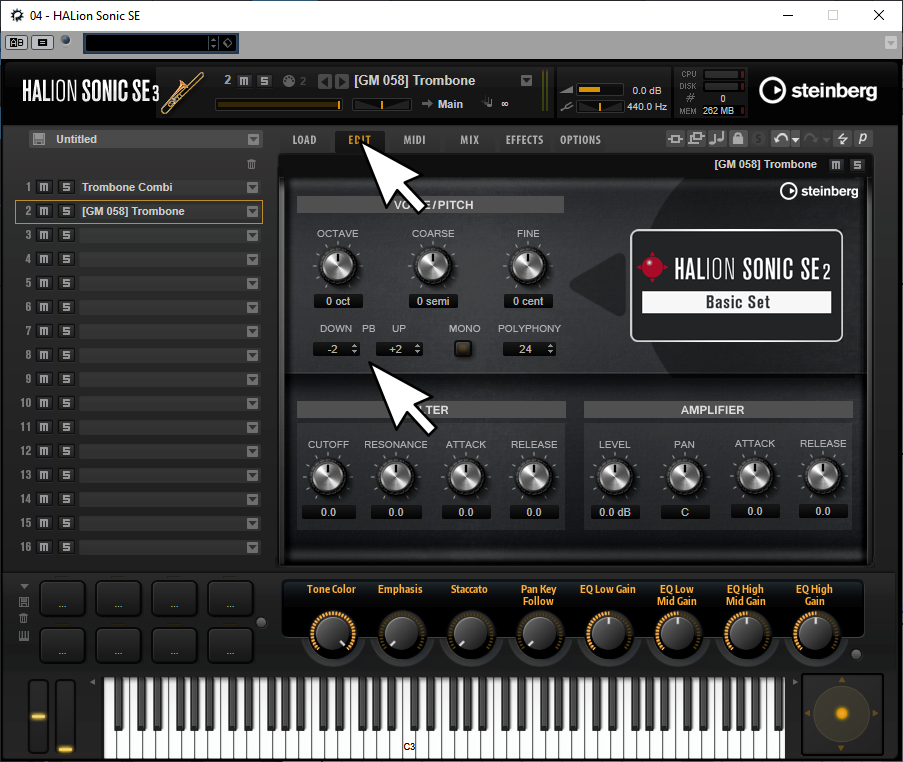Toggle the MONO button
Screen dimensions: 903x762
(x=463, y=348)
